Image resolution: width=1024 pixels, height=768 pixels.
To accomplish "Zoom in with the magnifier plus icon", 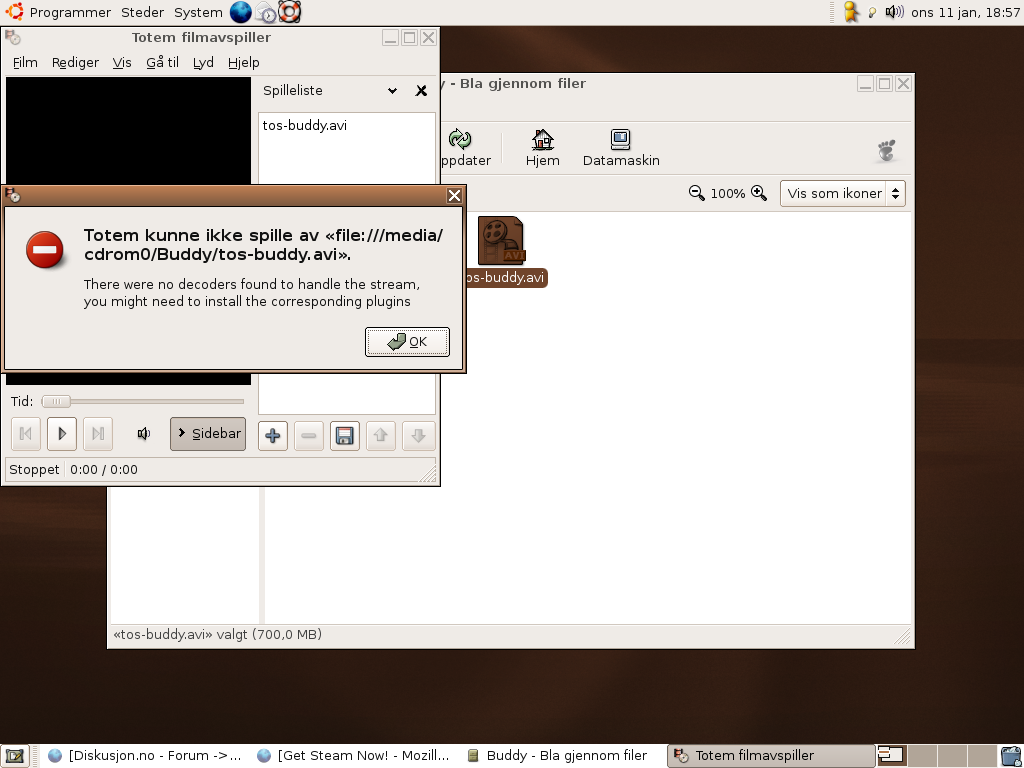I will 758,193.
